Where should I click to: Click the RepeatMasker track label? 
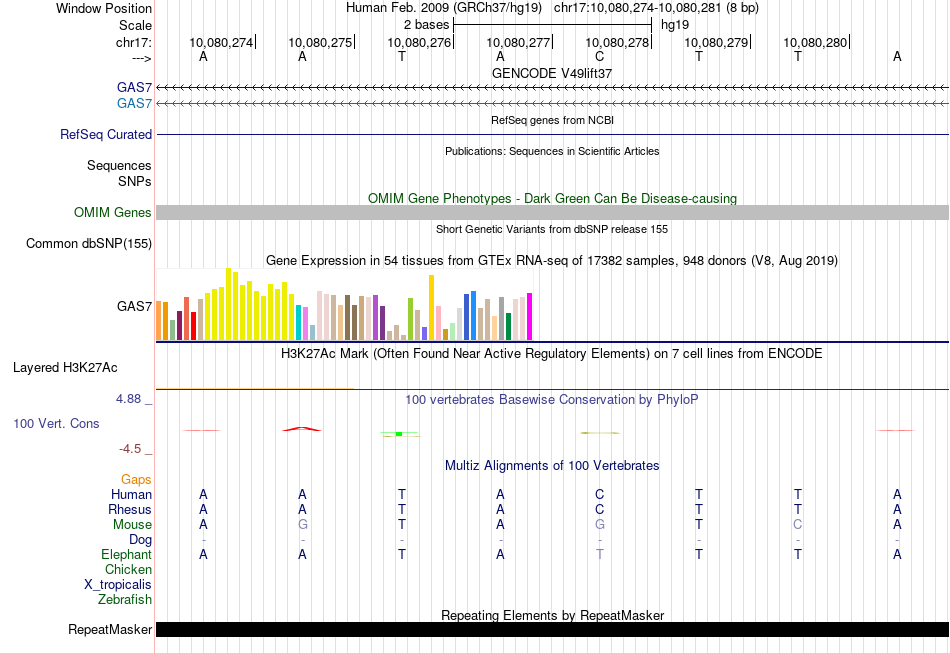110,630
